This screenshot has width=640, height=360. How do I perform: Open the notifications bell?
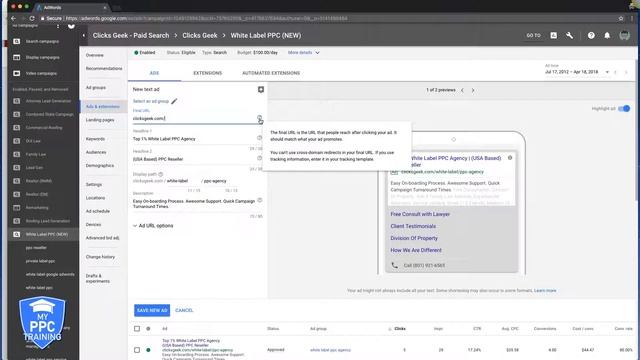click(x=607, y=36)
